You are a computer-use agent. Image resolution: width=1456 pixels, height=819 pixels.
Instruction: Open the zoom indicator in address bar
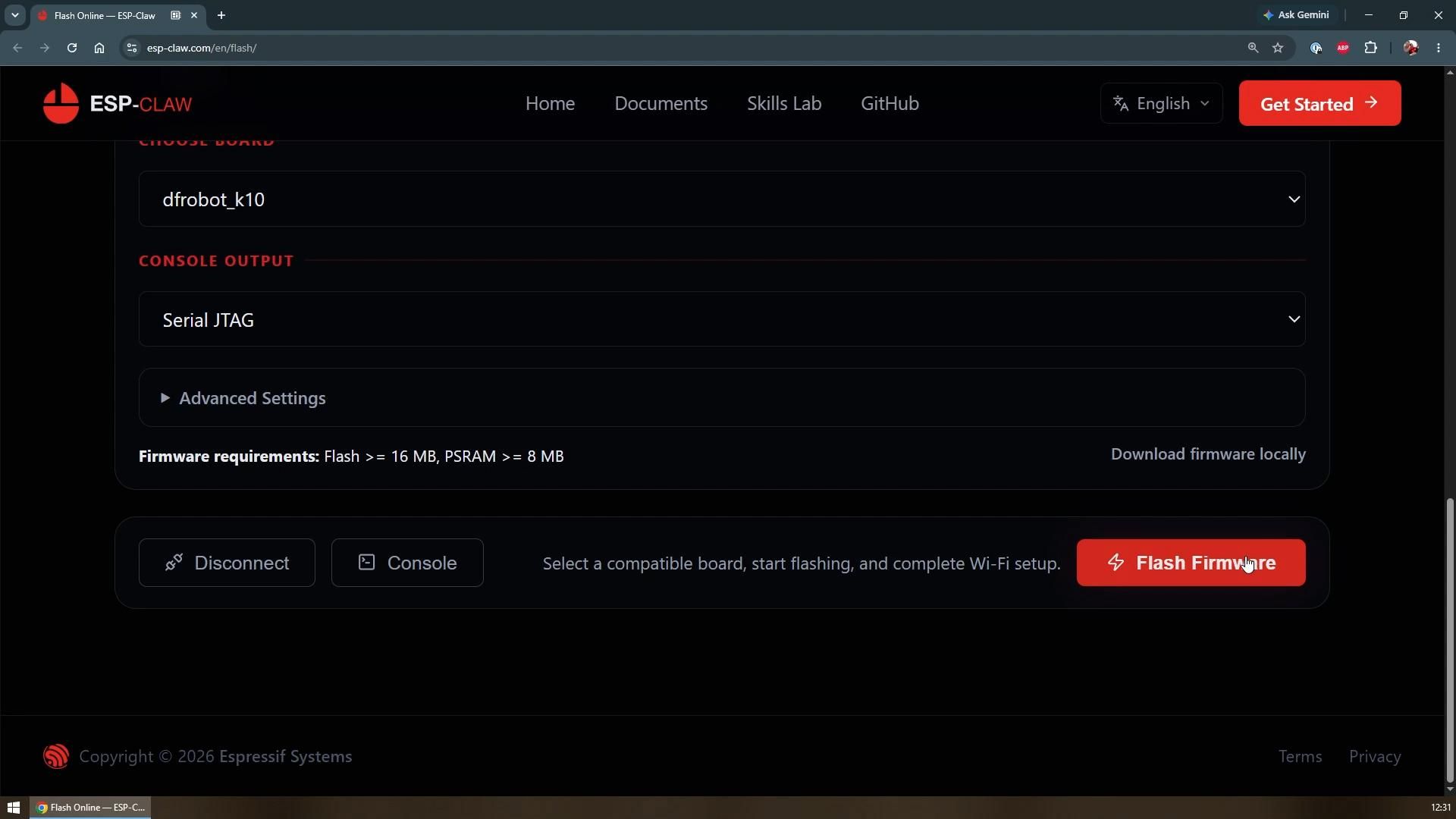(1253, 48)
